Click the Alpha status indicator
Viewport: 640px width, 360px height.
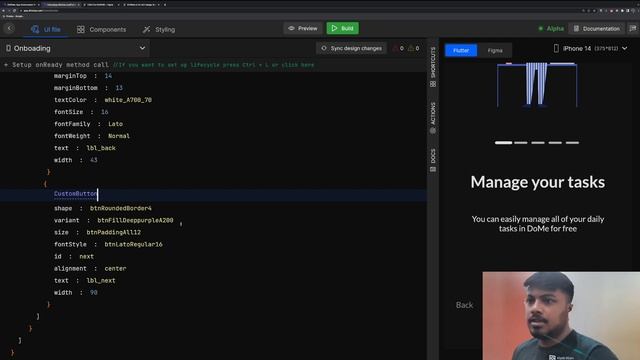tap(551, 29)
